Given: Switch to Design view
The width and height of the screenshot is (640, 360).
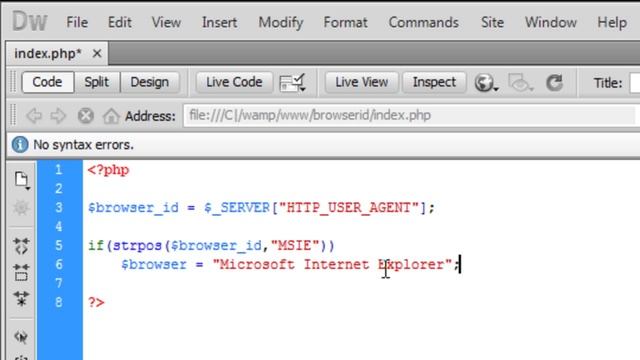Looking at the screenshot, I should point(149,82).
